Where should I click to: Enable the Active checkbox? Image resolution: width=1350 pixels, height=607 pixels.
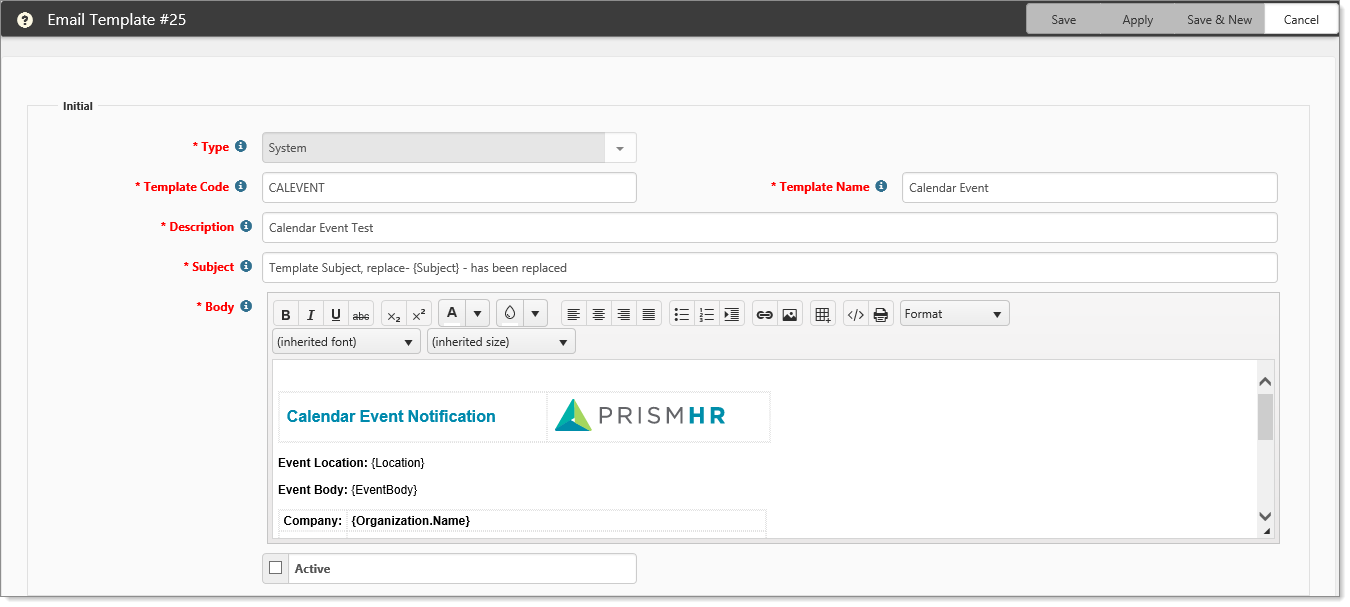276,568
